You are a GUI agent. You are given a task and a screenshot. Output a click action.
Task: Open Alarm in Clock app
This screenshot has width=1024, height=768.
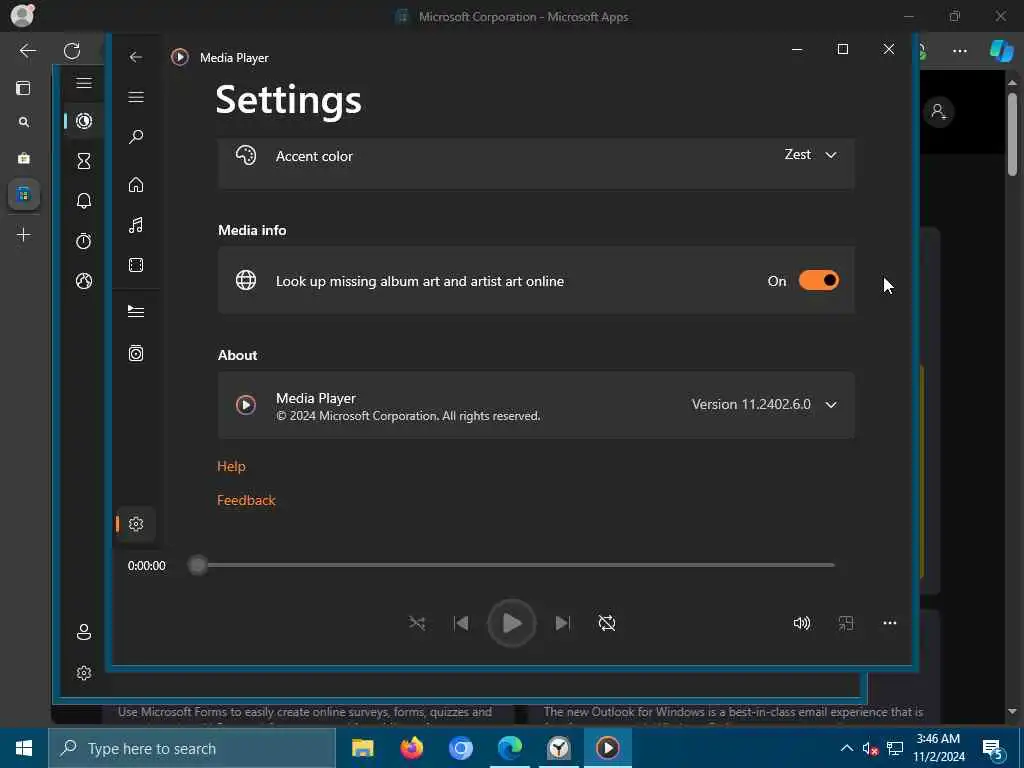tap(84, 200)
